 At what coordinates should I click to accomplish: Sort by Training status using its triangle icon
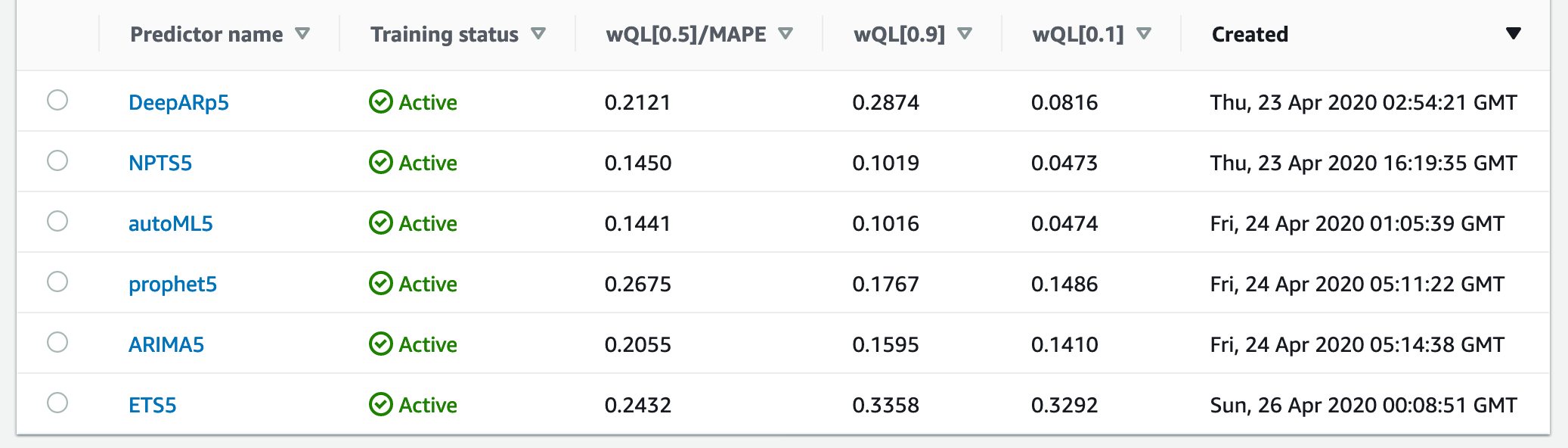click(538, 34)
